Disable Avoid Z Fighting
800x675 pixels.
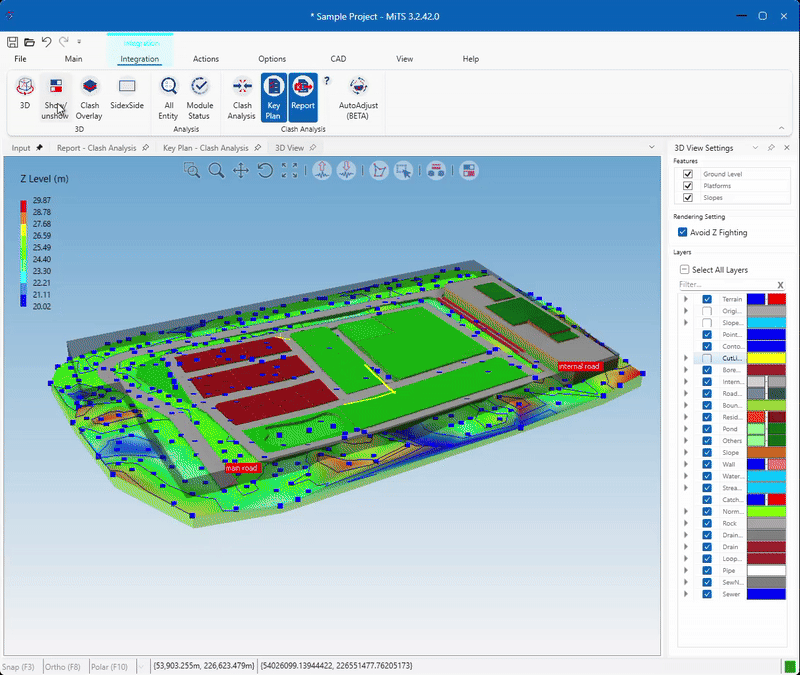click(683, 232)
